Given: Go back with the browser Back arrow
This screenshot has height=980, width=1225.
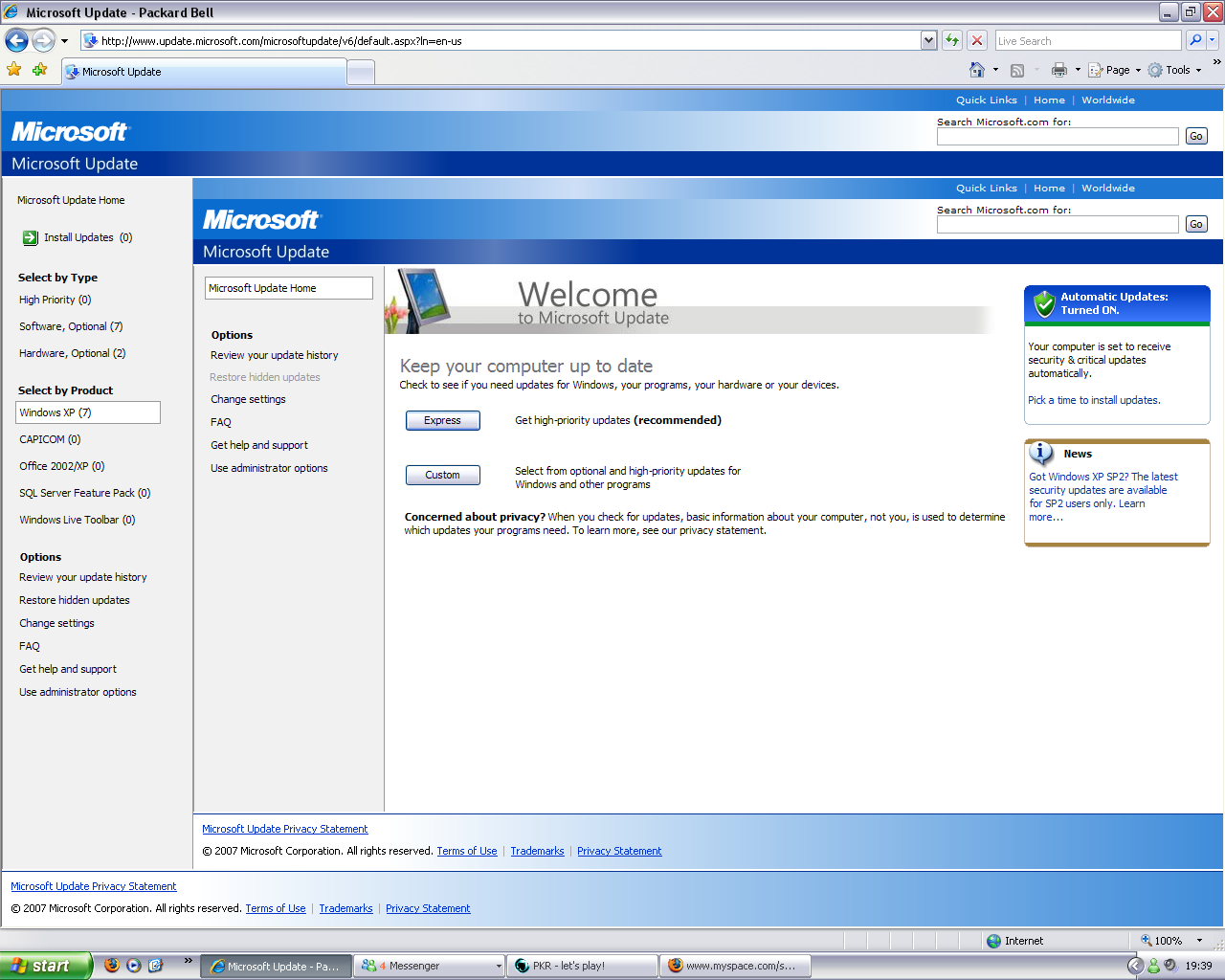Looking at the screenshot, I should click(x=16, y=40).
